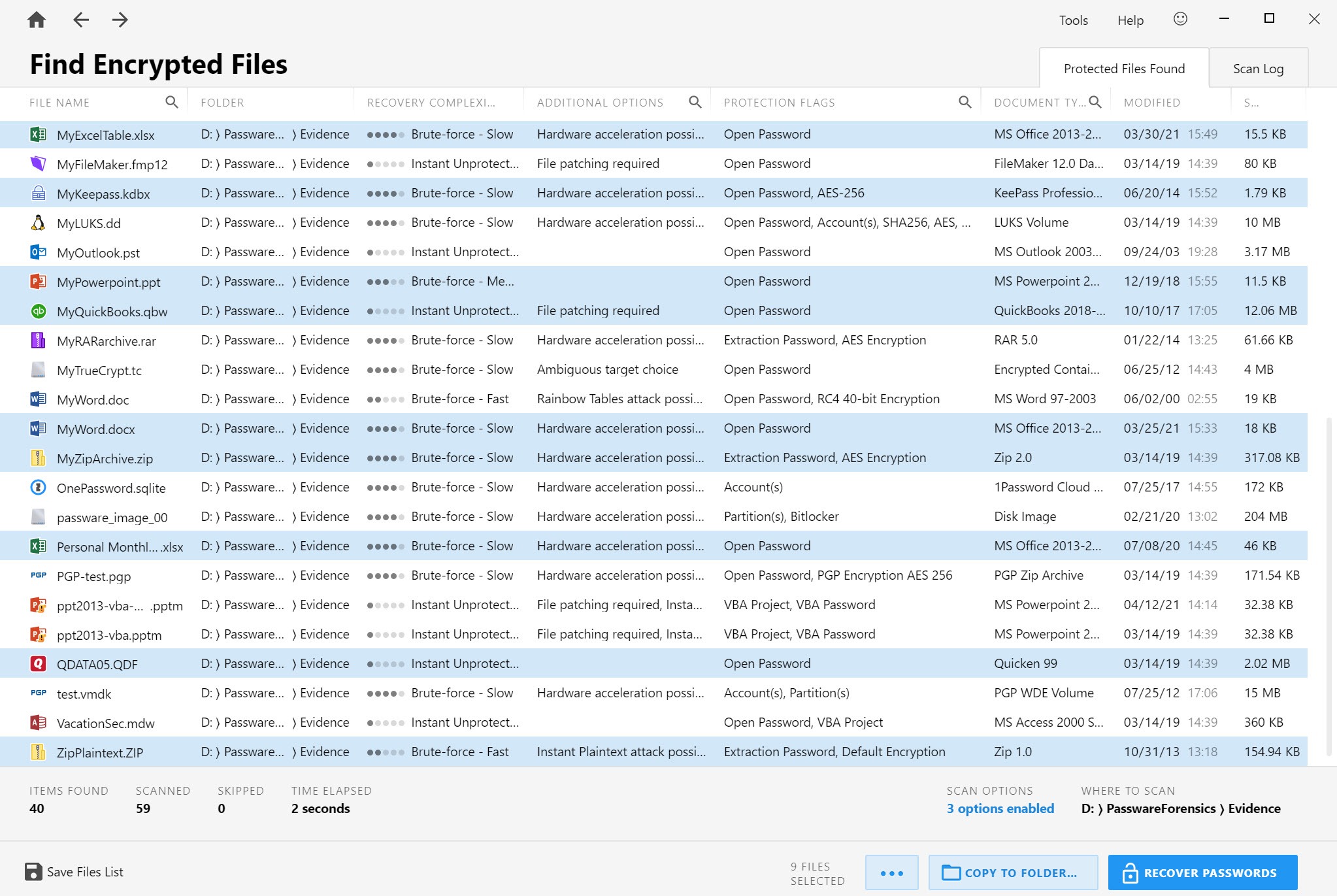Click 'Rainbow Tables attack possi...' cell
Image resolution: width=1337 pixels, height=896 pixels.
pos(619,399)
